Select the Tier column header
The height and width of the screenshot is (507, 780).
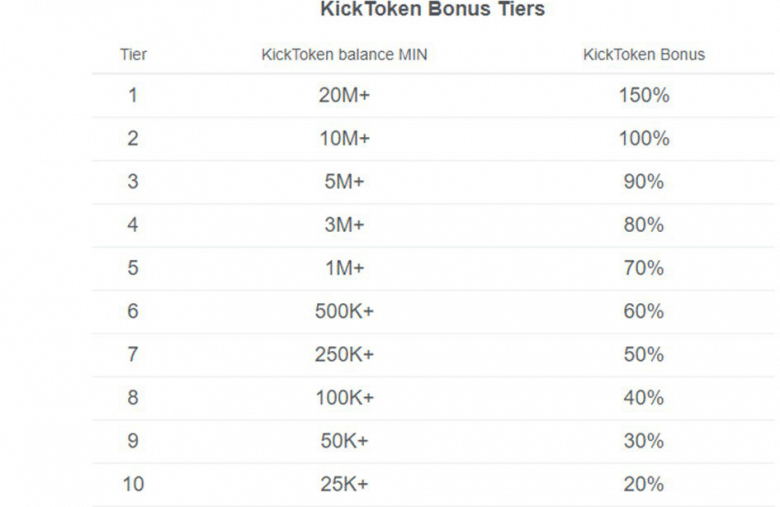coord(133,54)
